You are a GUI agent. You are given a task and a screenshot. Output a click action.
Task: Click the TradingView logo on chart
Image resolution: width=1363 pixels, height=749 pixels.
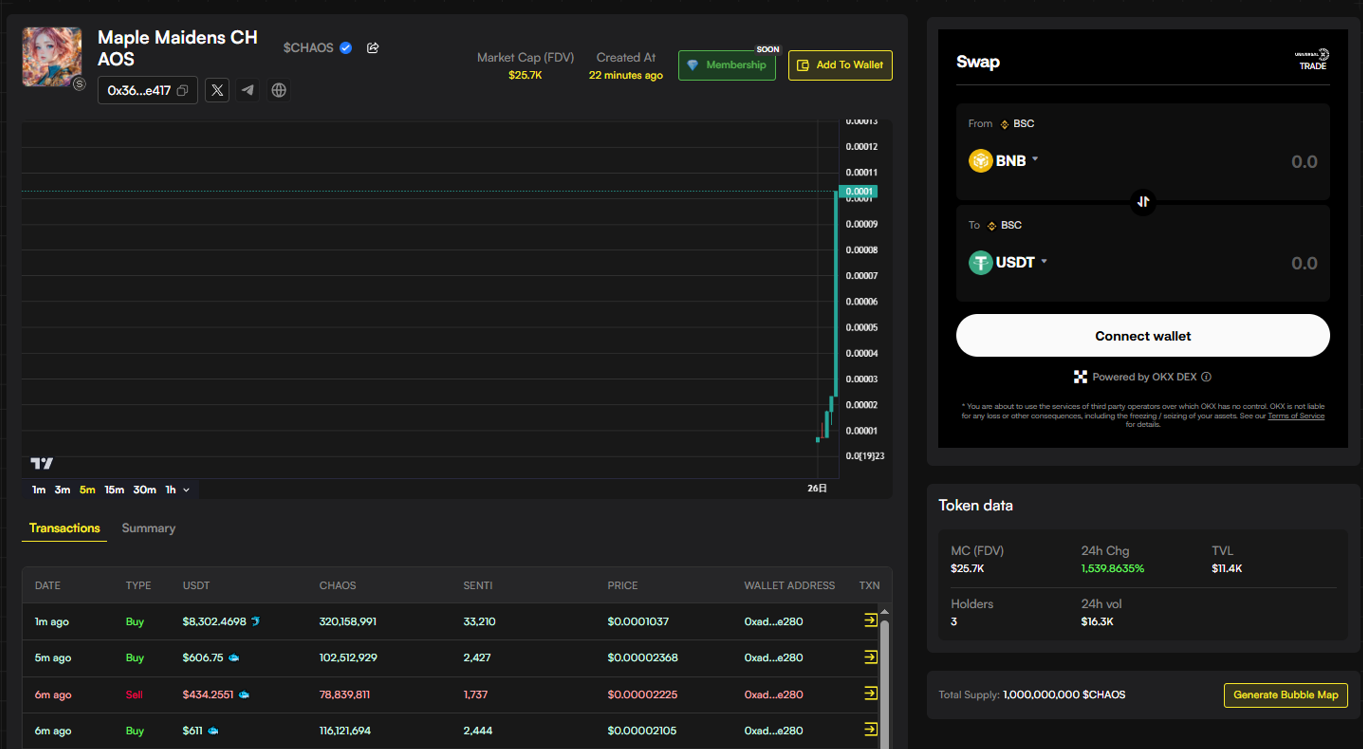pyautogui.click(x=42, y=463)
